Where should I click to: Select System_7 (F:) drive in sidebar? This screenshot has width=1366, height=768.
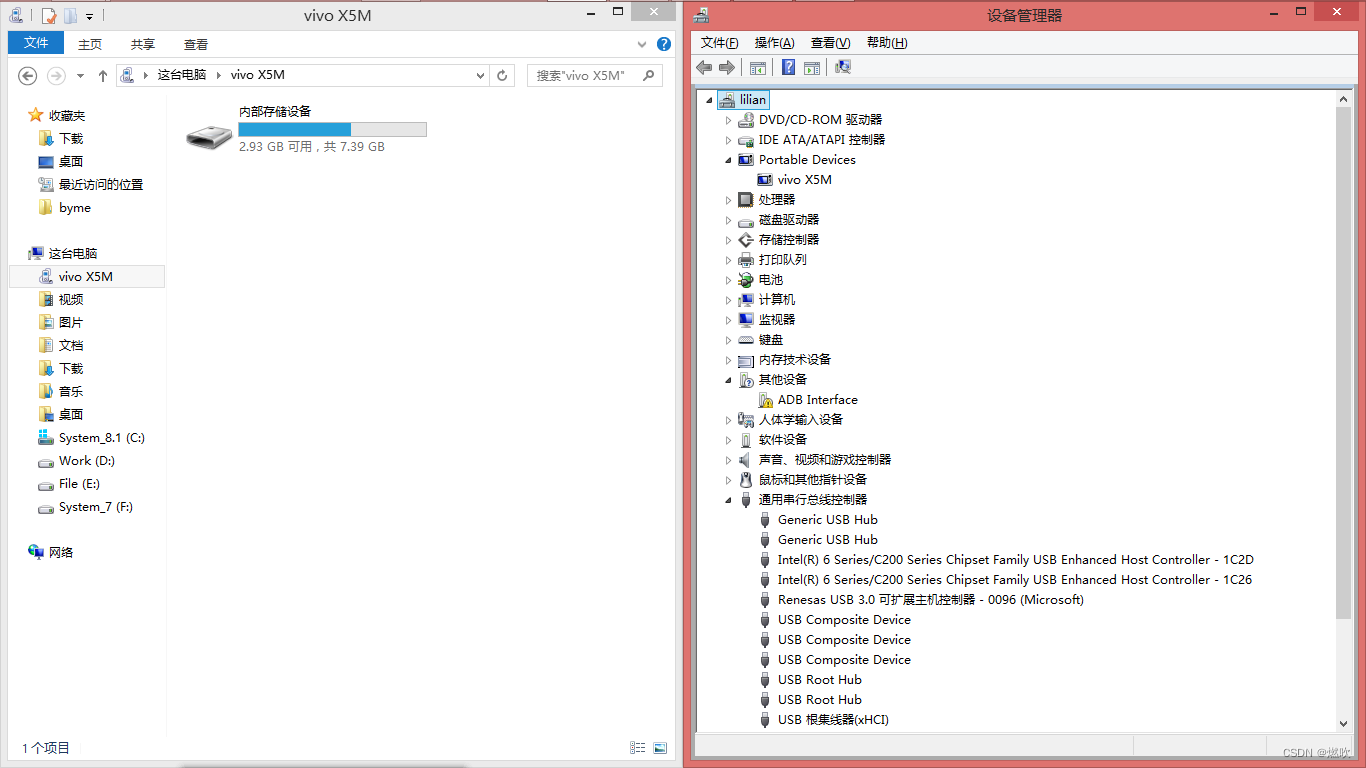point(96,507)
